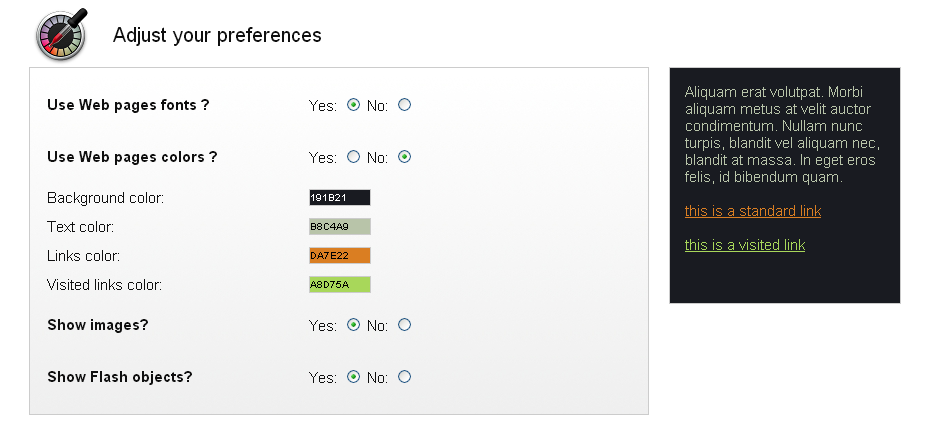The image size is (937, 430).
Task: Choose No for Use Web pages colors
Action: 405,156
